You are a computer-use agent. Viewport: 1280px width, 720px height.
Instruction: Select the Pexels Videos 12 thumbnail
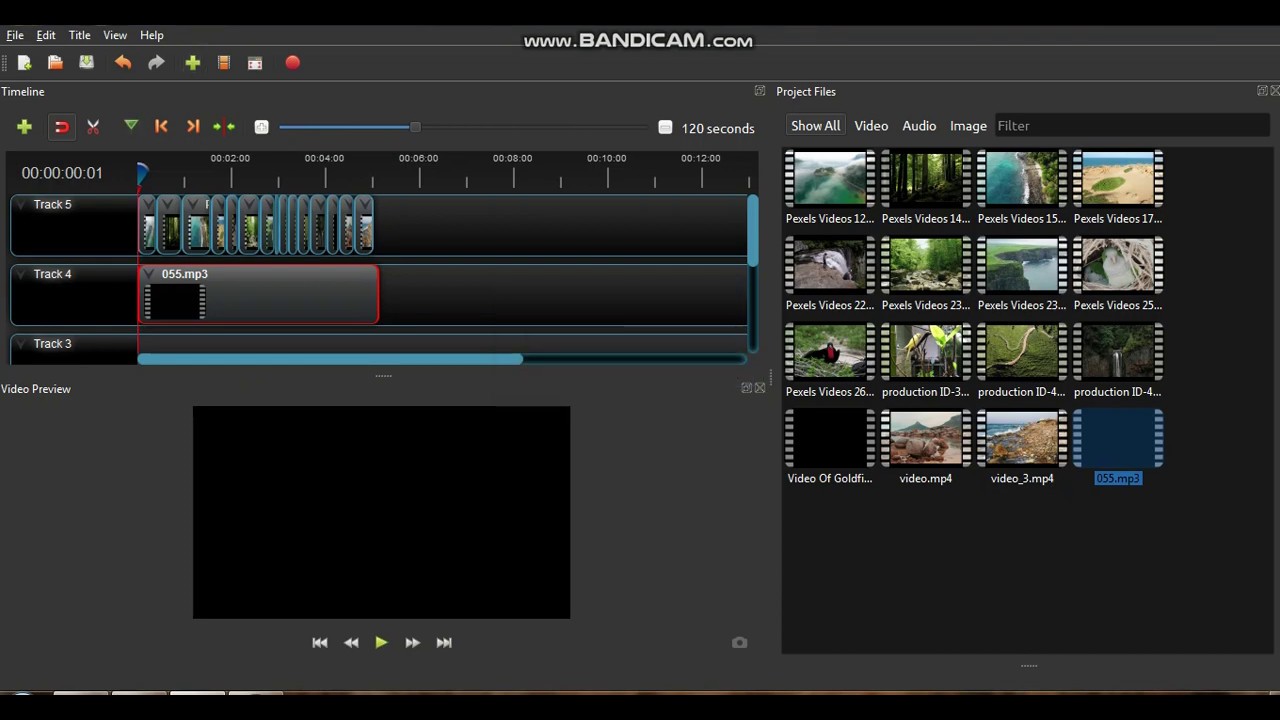coord(830,178)
